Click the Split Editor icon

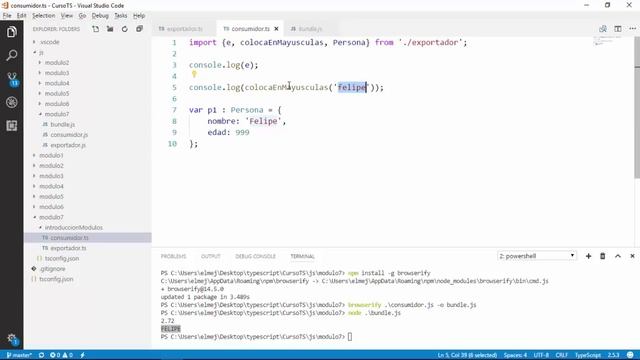618,29
